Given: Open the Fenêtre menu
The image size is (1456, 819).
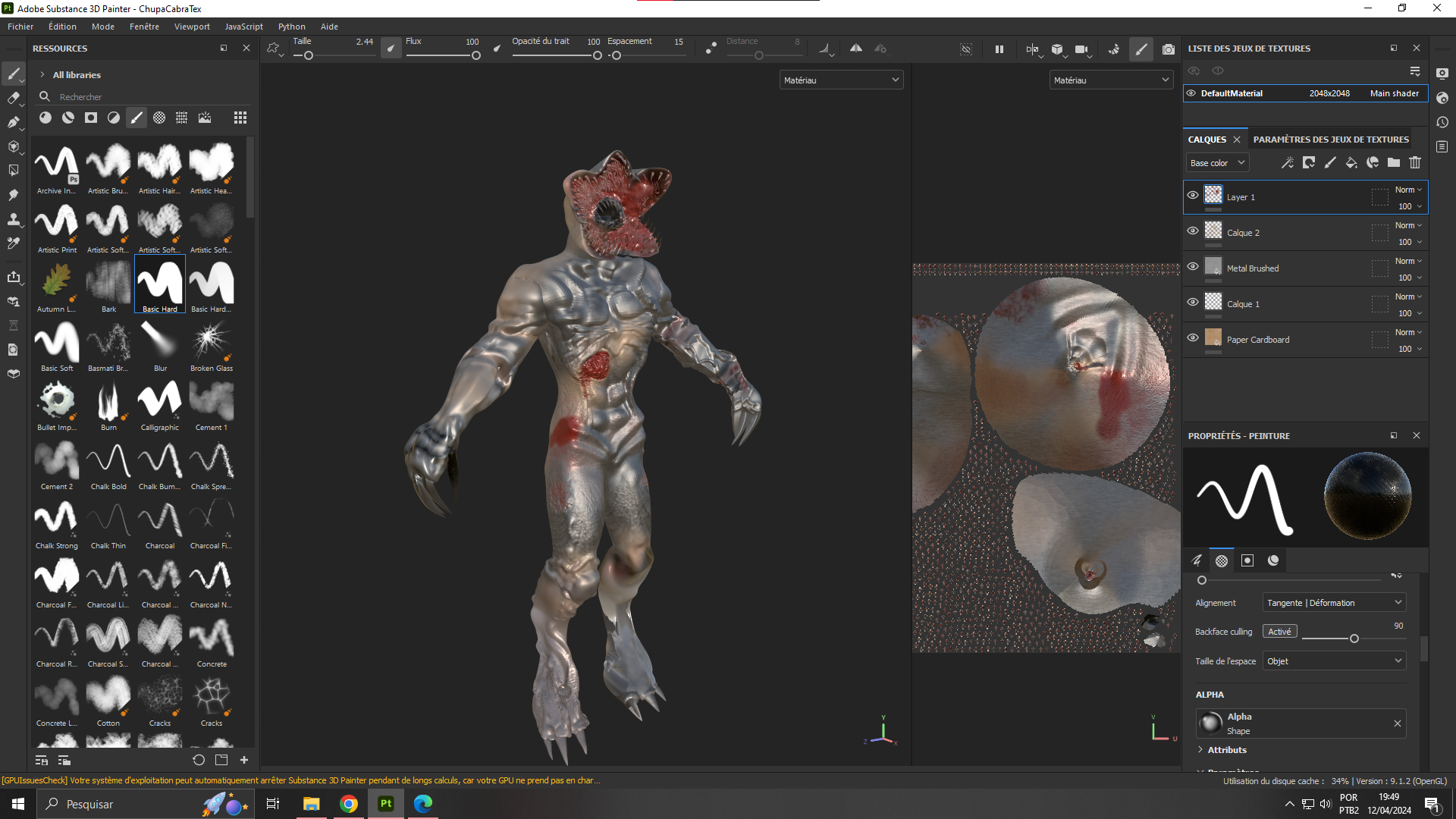Looking at the screenshot, I should click(x=144, y=27).
